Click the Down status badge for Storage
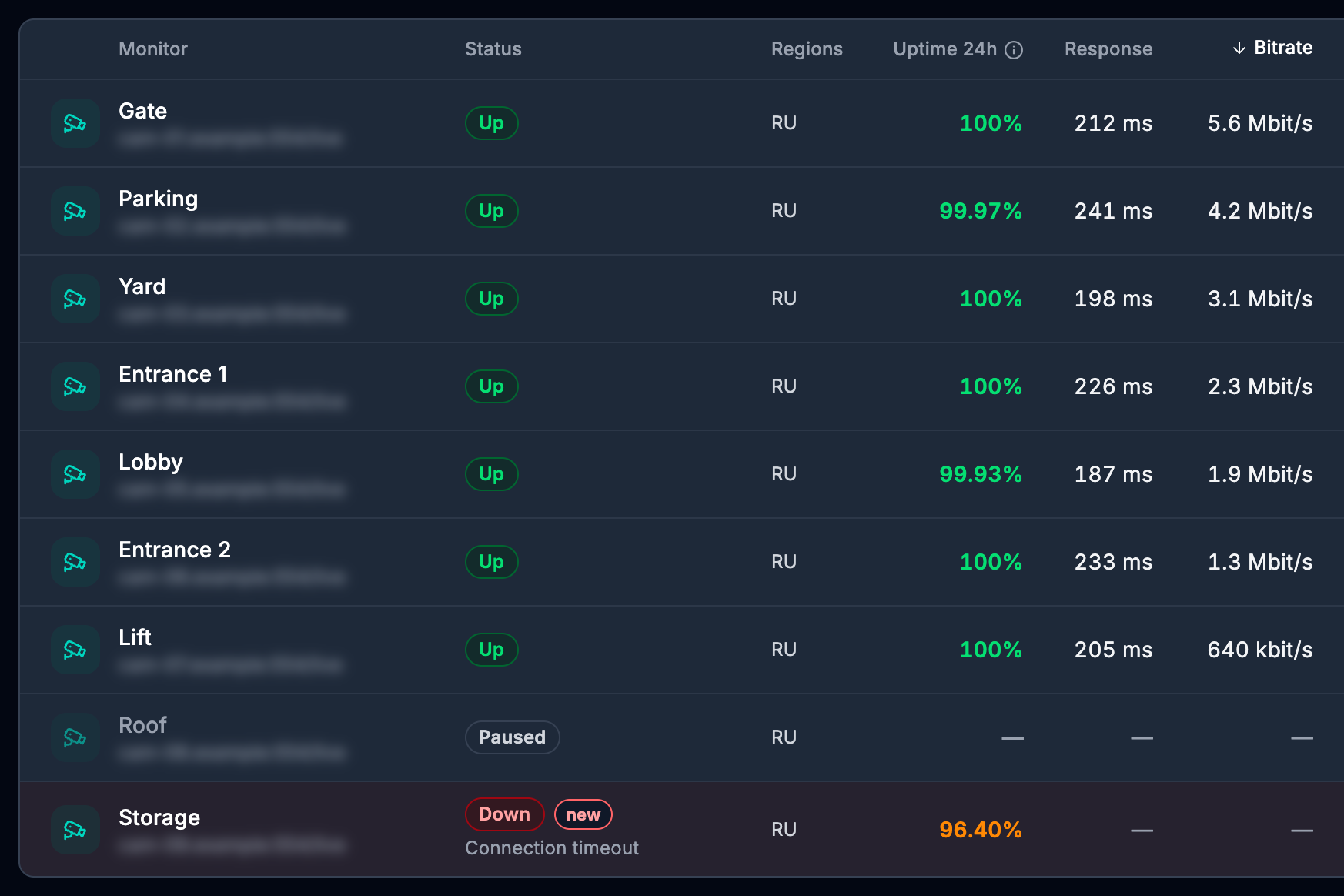Screen dimensions: 1344x896 (504, 814)
